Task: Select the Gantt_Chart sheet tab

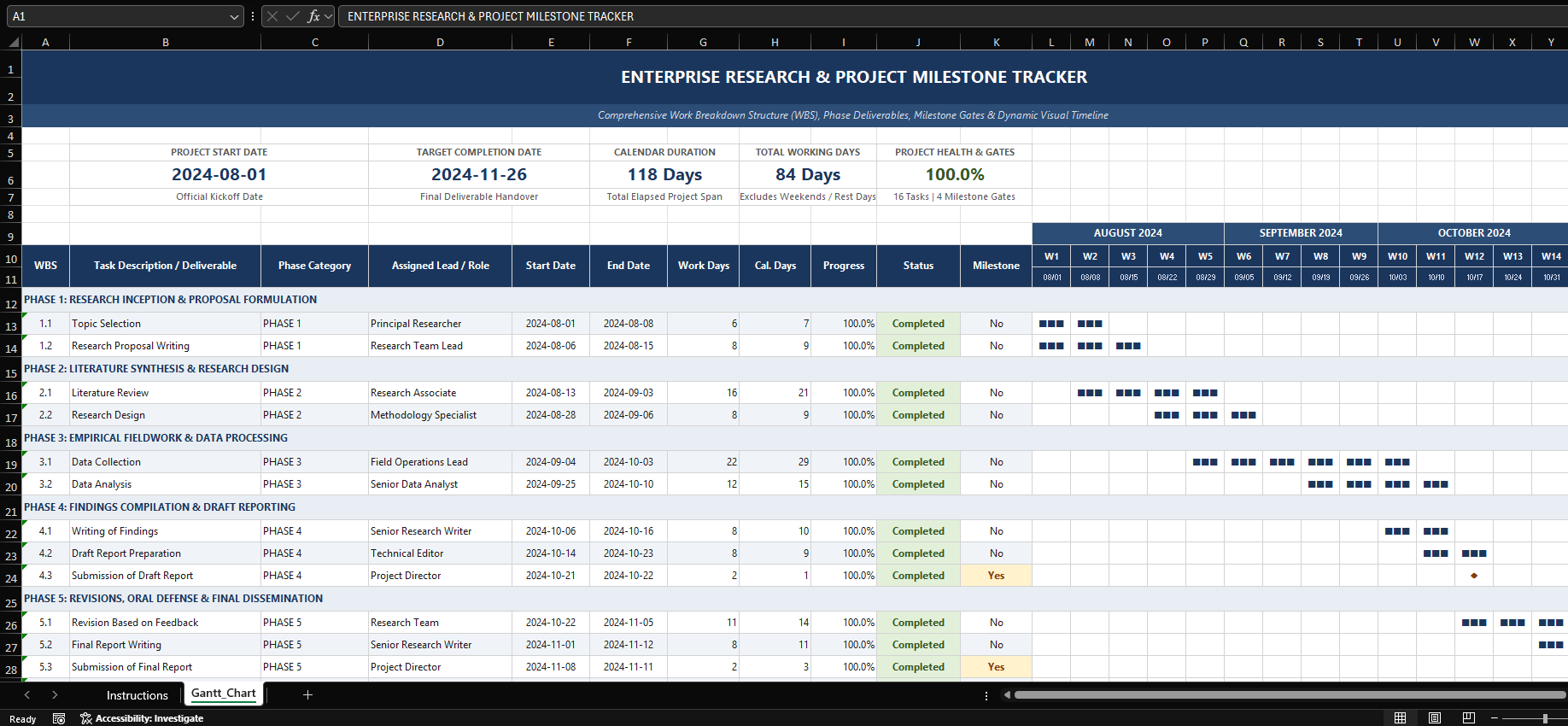Action: point(224,694)
